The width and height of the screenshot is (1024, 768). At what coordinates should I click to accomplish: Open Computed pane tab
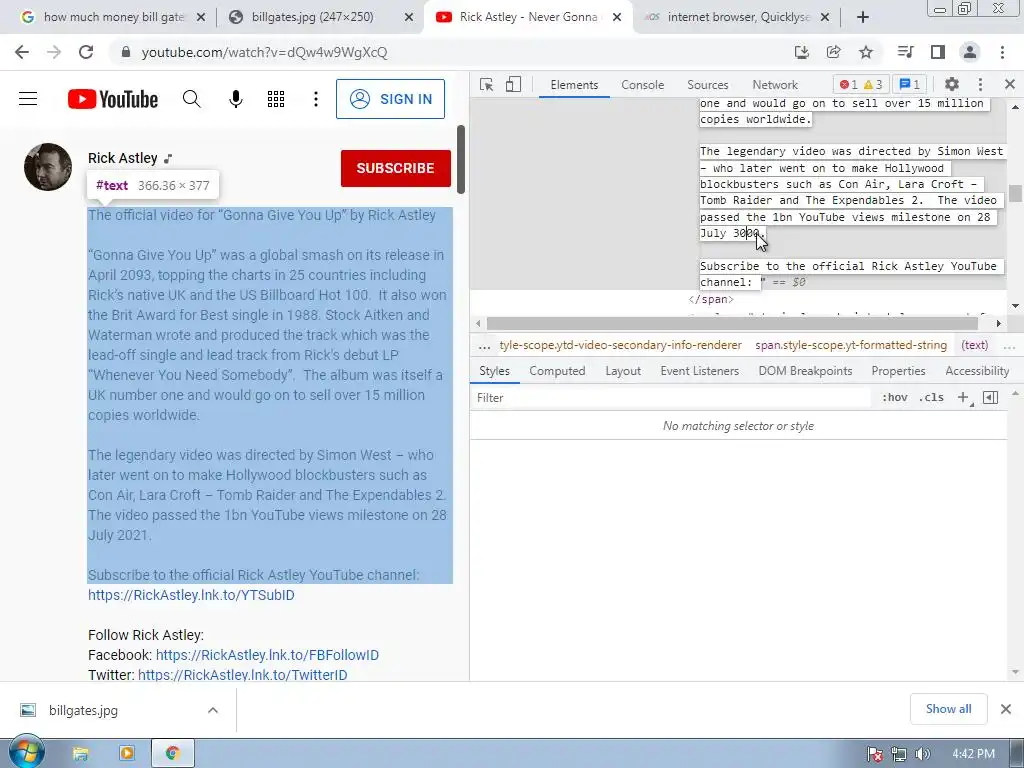click(557, 371)
